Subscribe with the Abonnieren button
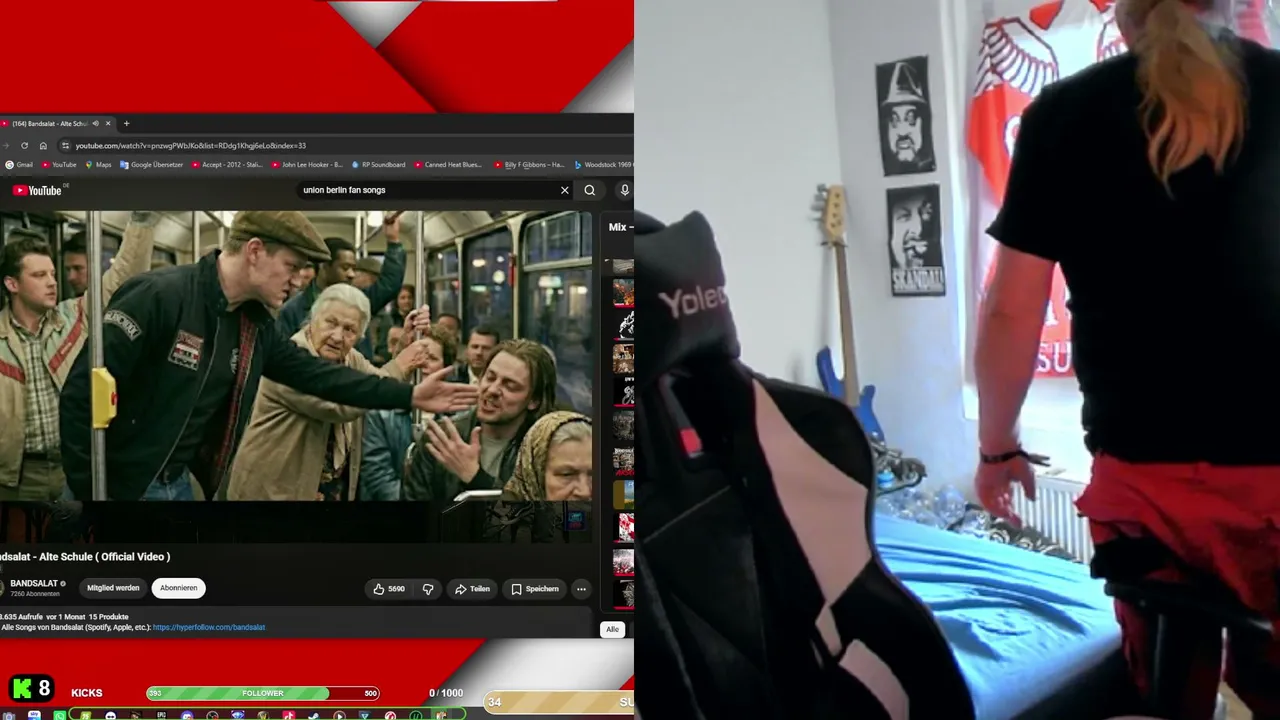This screenshot has height=720, width=1280. click(x=179, y=588)
